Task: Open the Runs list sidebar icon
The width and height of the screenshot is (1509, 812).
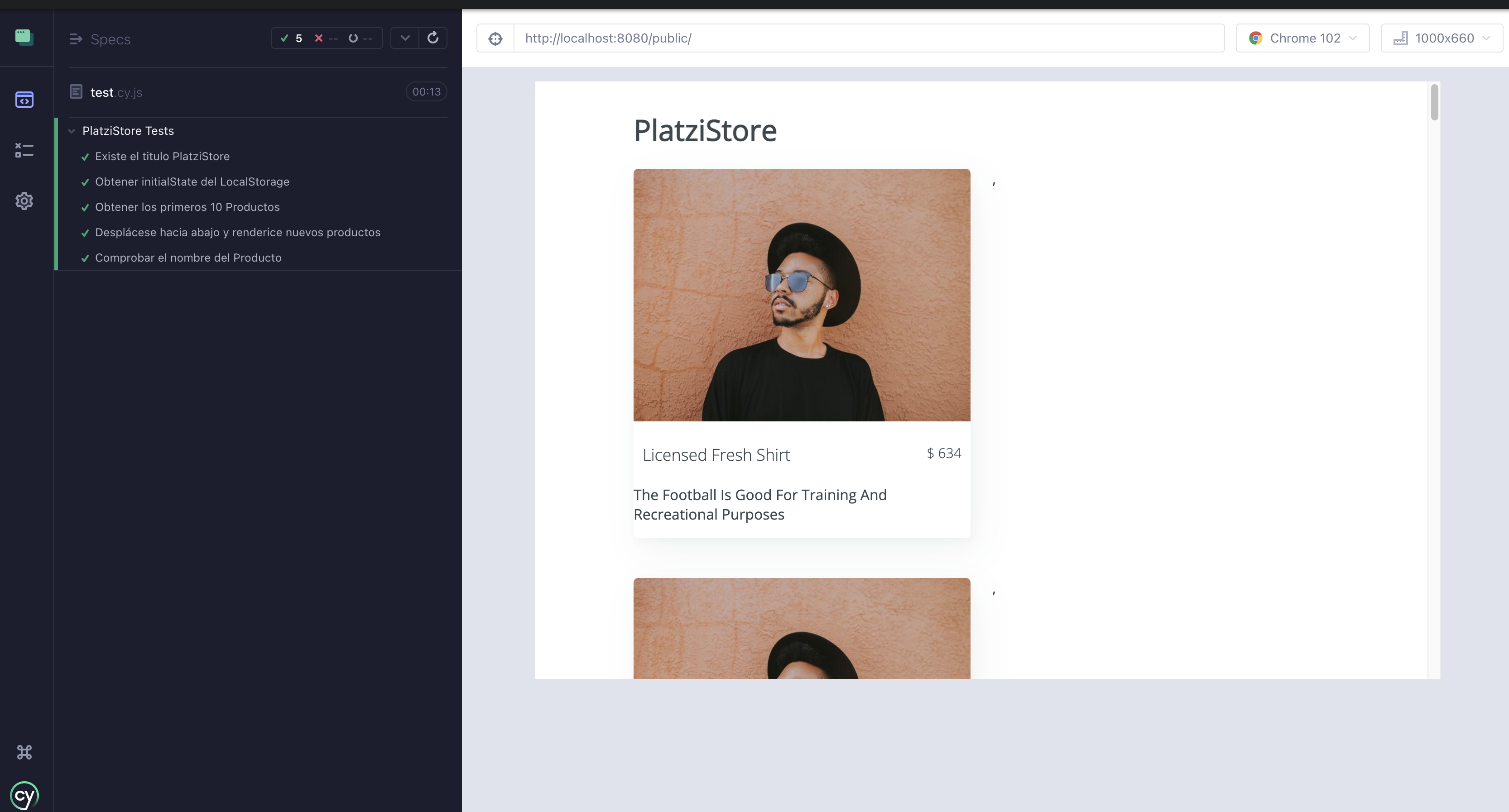Action: coord(24,150)
